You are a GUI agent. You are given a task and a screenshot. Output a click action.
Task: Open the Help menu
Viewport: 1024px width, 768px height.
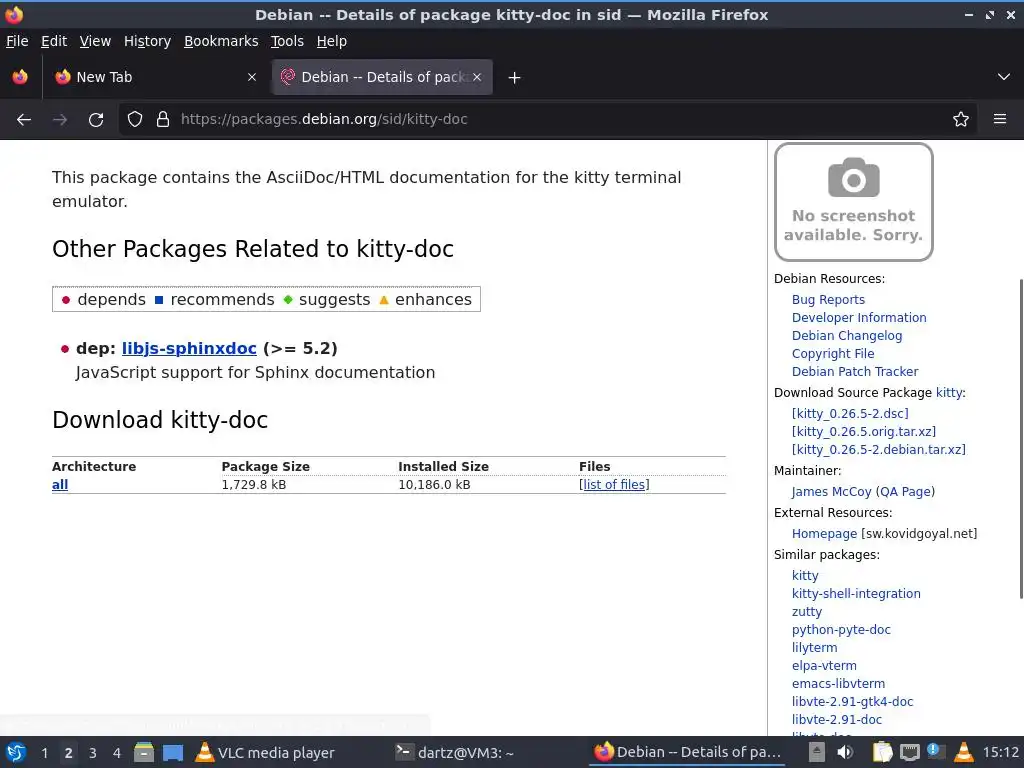(x=332, y=41)
